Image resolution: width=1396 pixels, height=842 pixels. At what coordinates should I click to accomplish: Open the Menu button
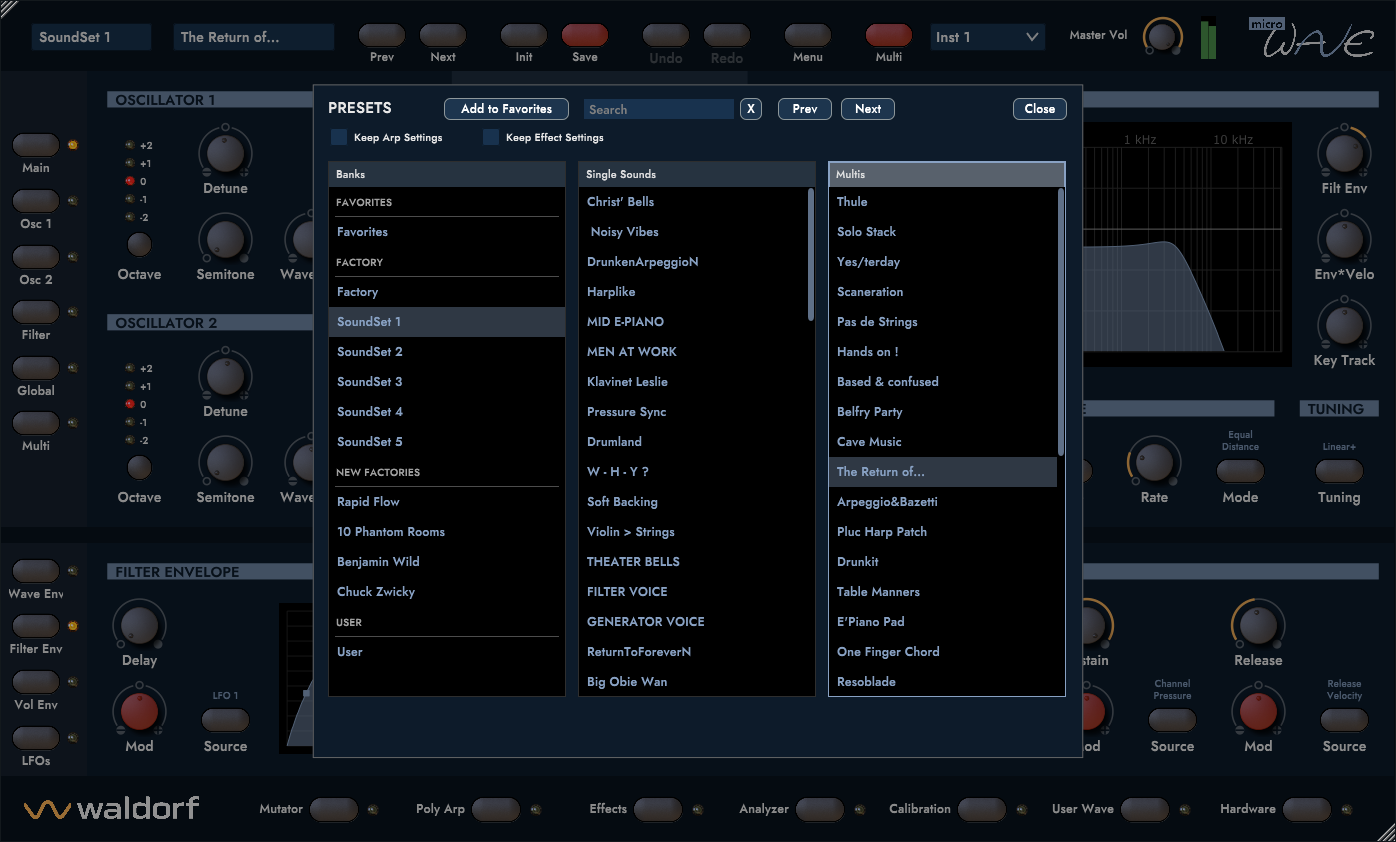(x=808, y=36)
